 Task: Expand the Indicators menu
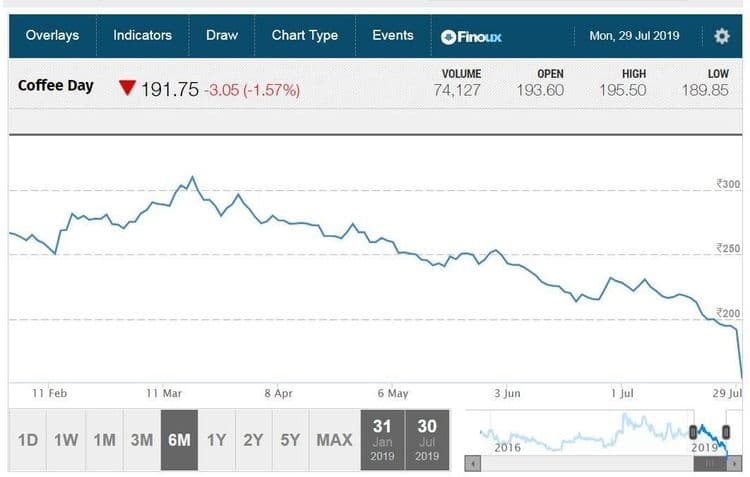143,35
